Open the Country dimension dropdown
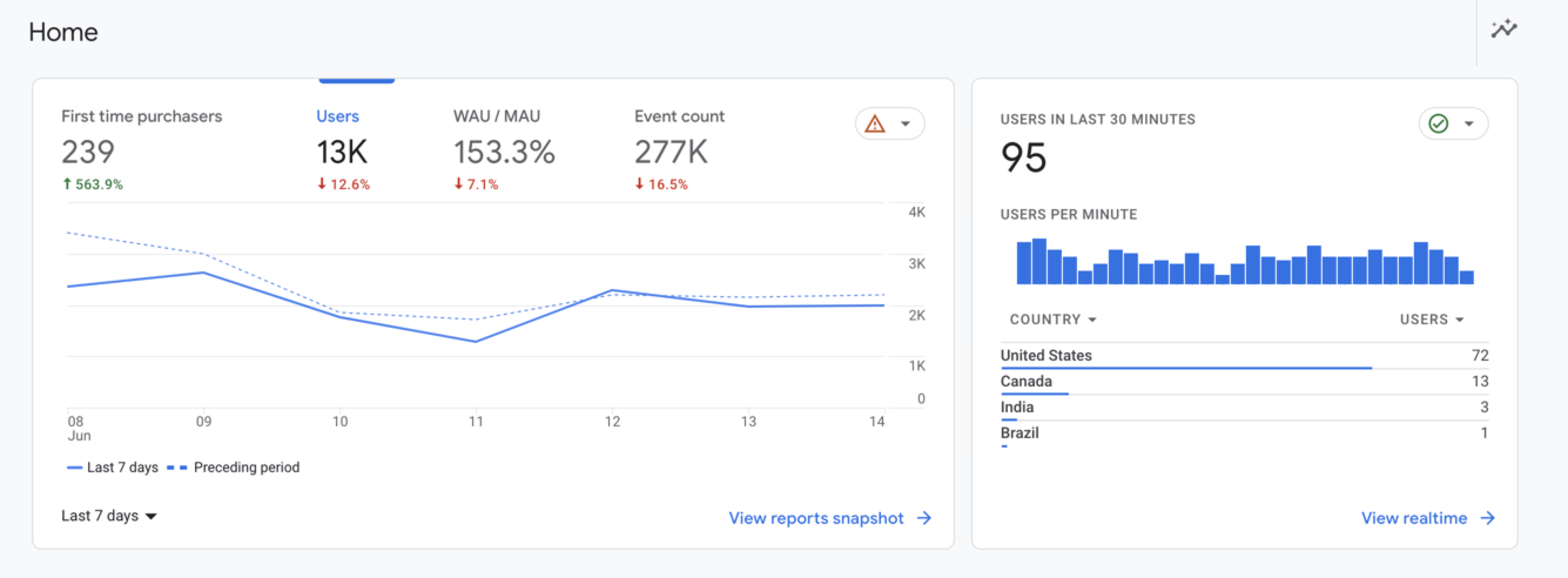The image size is (1568, 578). (1052, 319)
